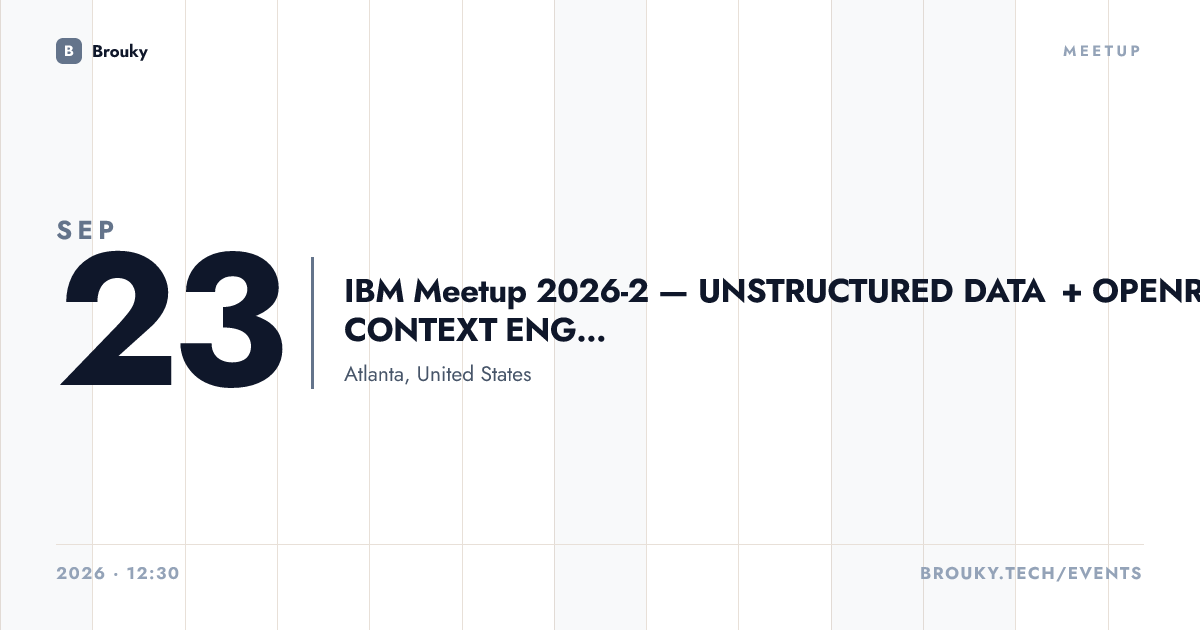Click the 12:30 event time
The width and height of the screenshot is (1200, 630).
pyautogui.click(x=153, y=574)
